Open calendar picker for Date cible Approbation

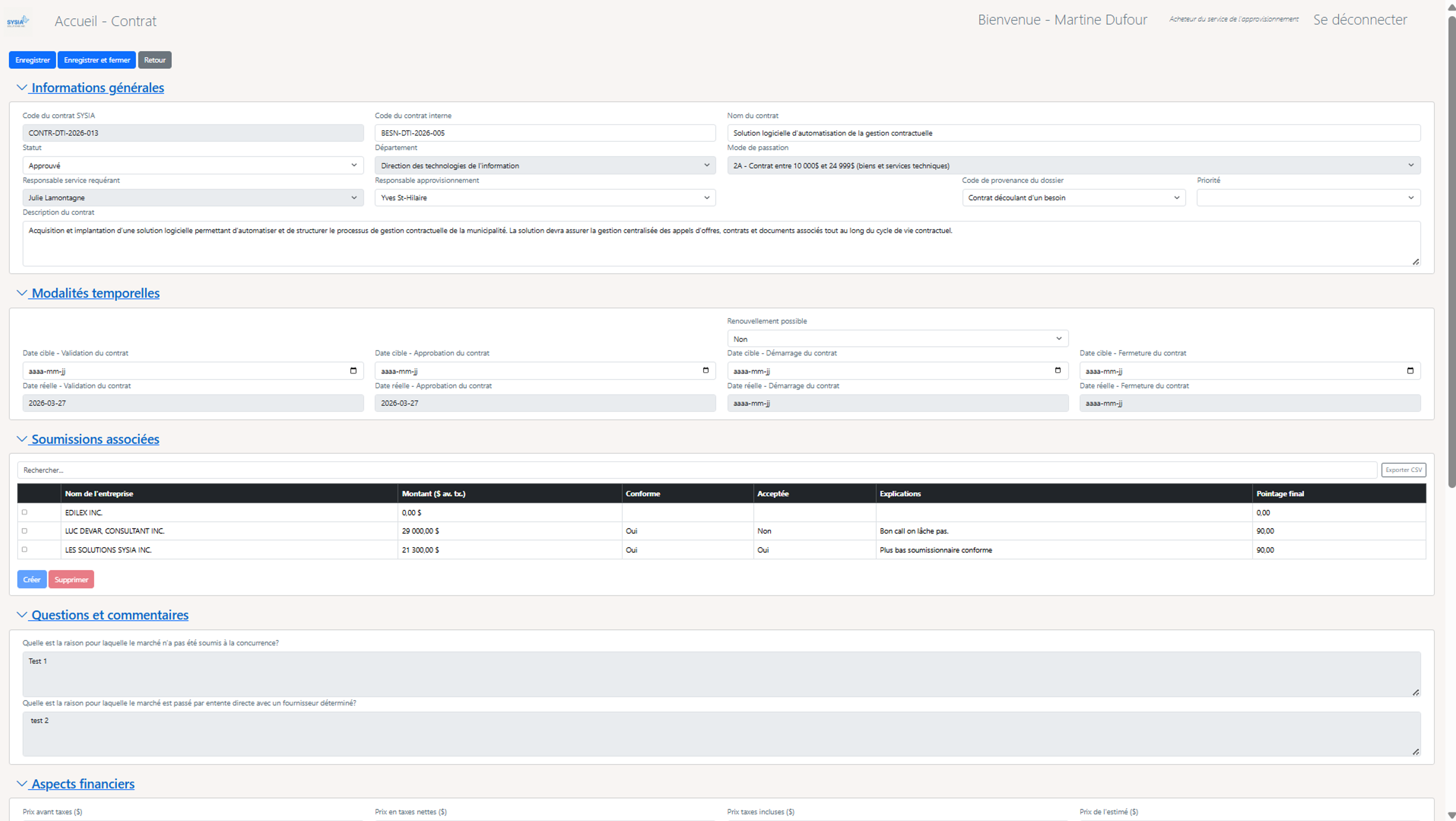(x=705, y=371)
